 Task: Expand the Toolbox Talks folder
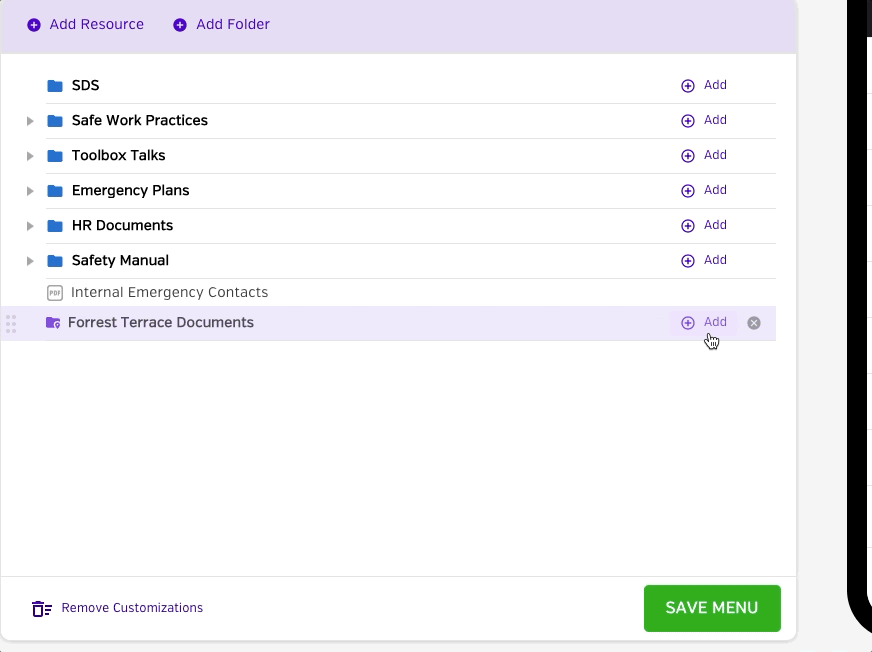coord(30,156)
